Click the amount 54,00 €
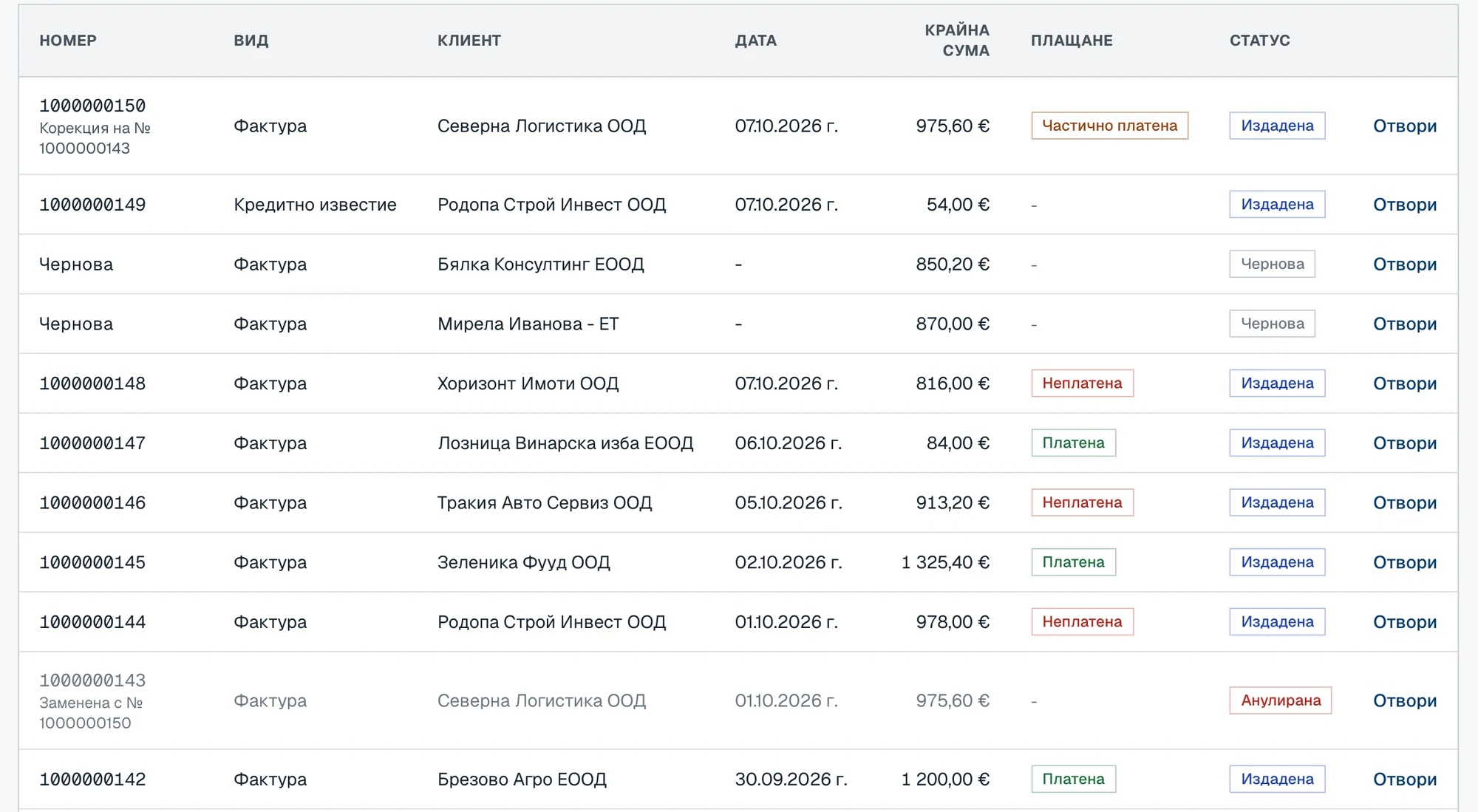This screenshot has height=812, width=1478. pyautogui.click(x=958, y=205)
